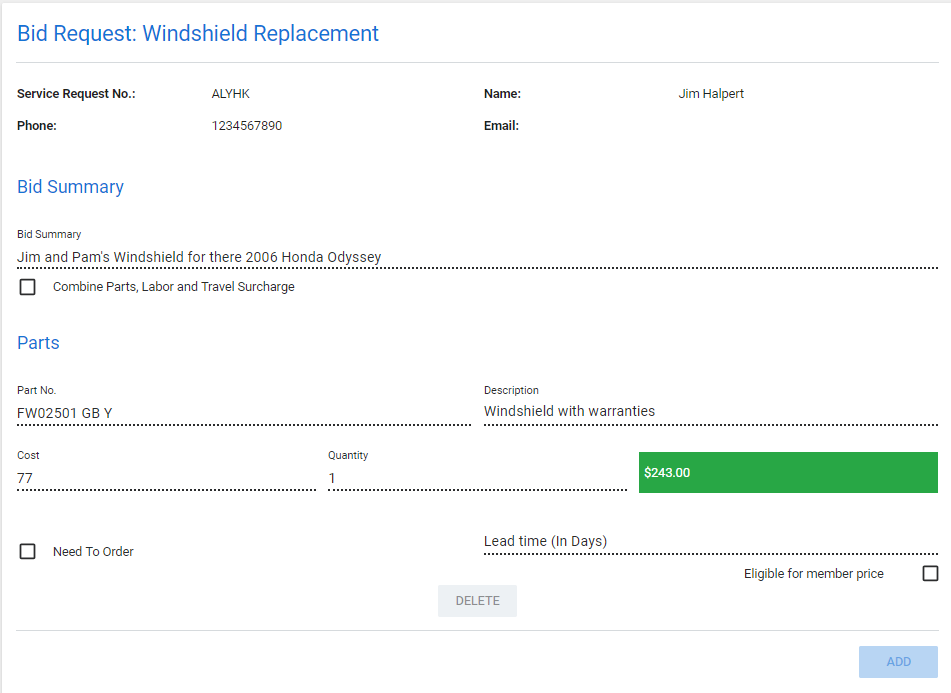Screen dimensions: 951x693
Task: Select service request number ALYHK
Action: click(x=230, y=94)
